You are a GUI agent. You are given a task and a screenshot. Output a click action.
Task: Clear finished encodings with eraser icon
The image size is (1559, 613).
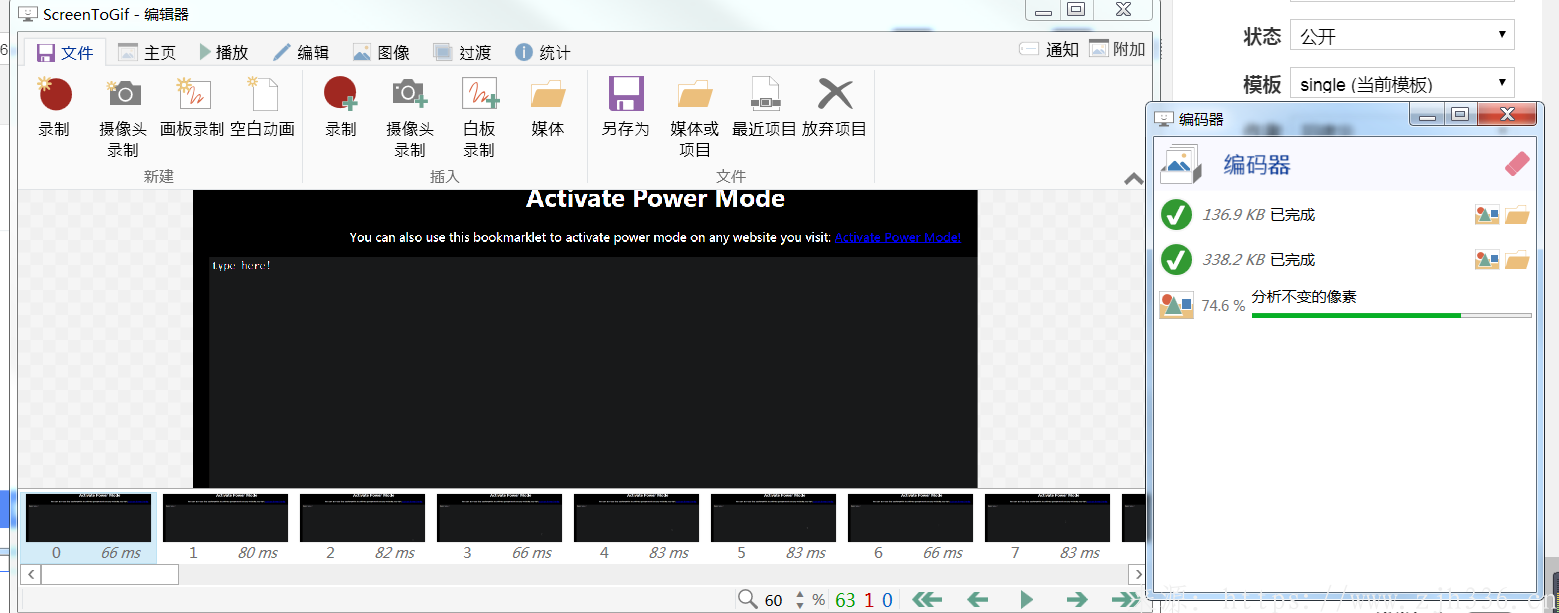pyautogui.click(x=1517, y=164)
